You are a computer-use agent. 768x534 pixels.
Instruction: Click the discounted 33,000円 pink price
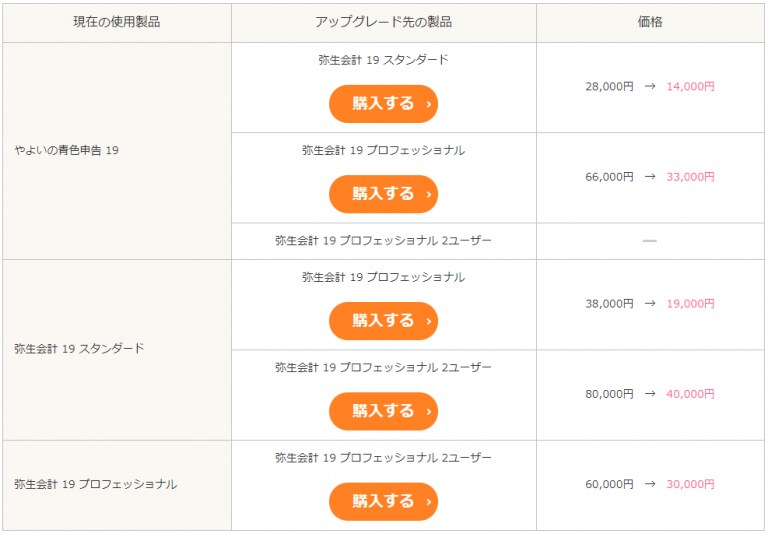click(690, 177)
